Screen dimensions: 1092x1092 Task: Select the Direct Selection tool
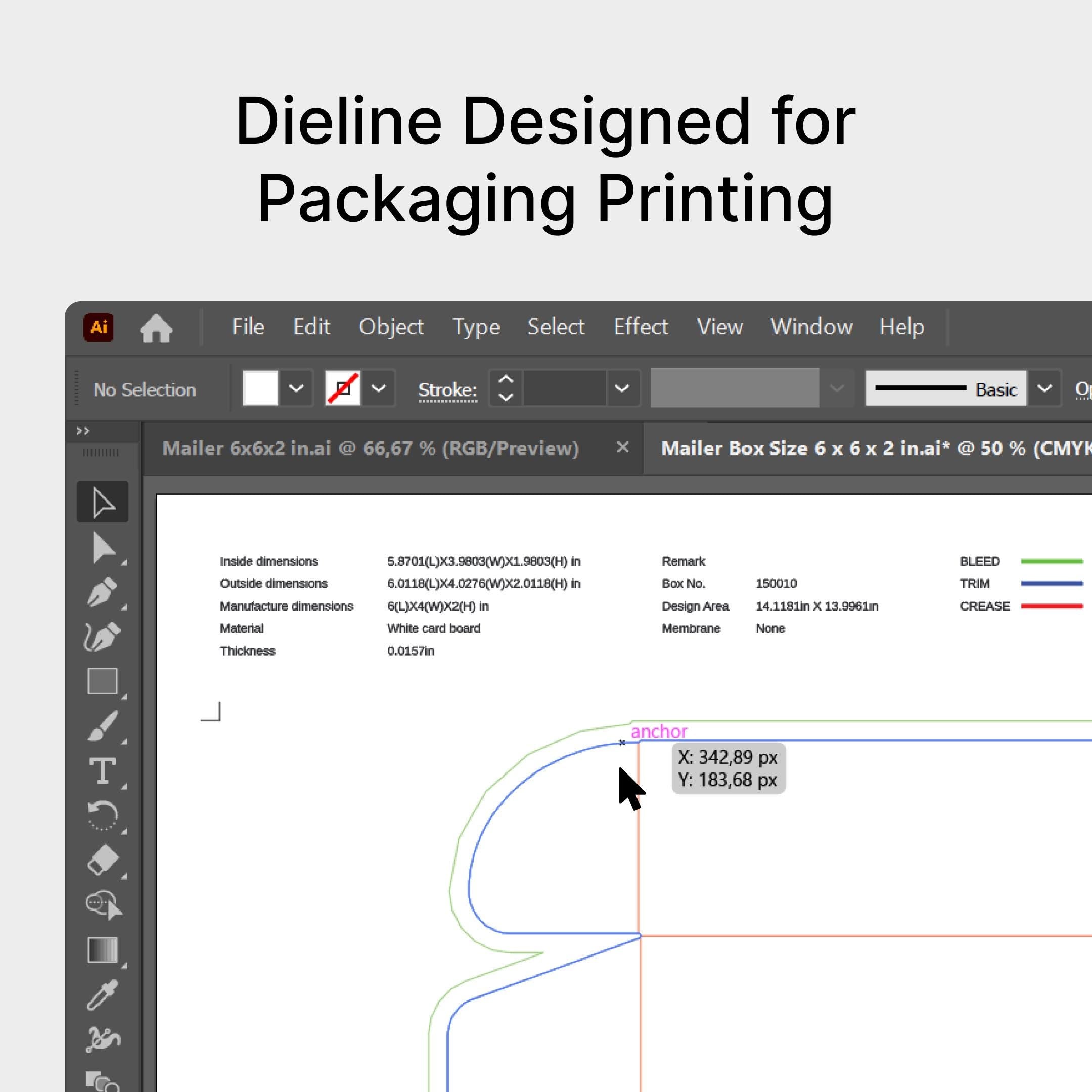click(102, 547)
